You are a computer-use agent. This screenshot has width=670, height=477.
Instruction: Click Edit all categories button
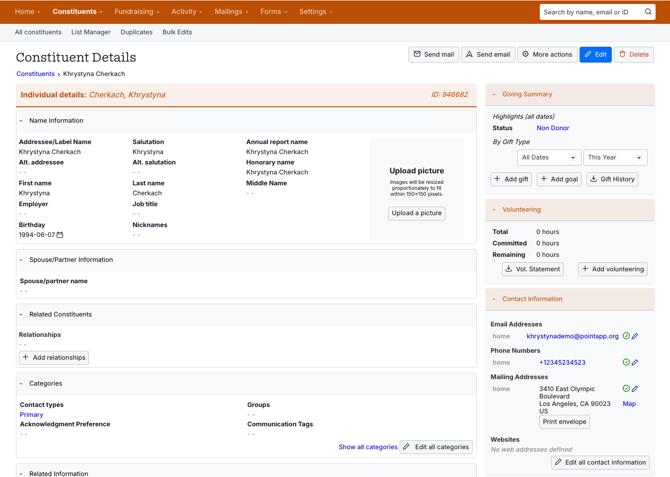(436, 447)
